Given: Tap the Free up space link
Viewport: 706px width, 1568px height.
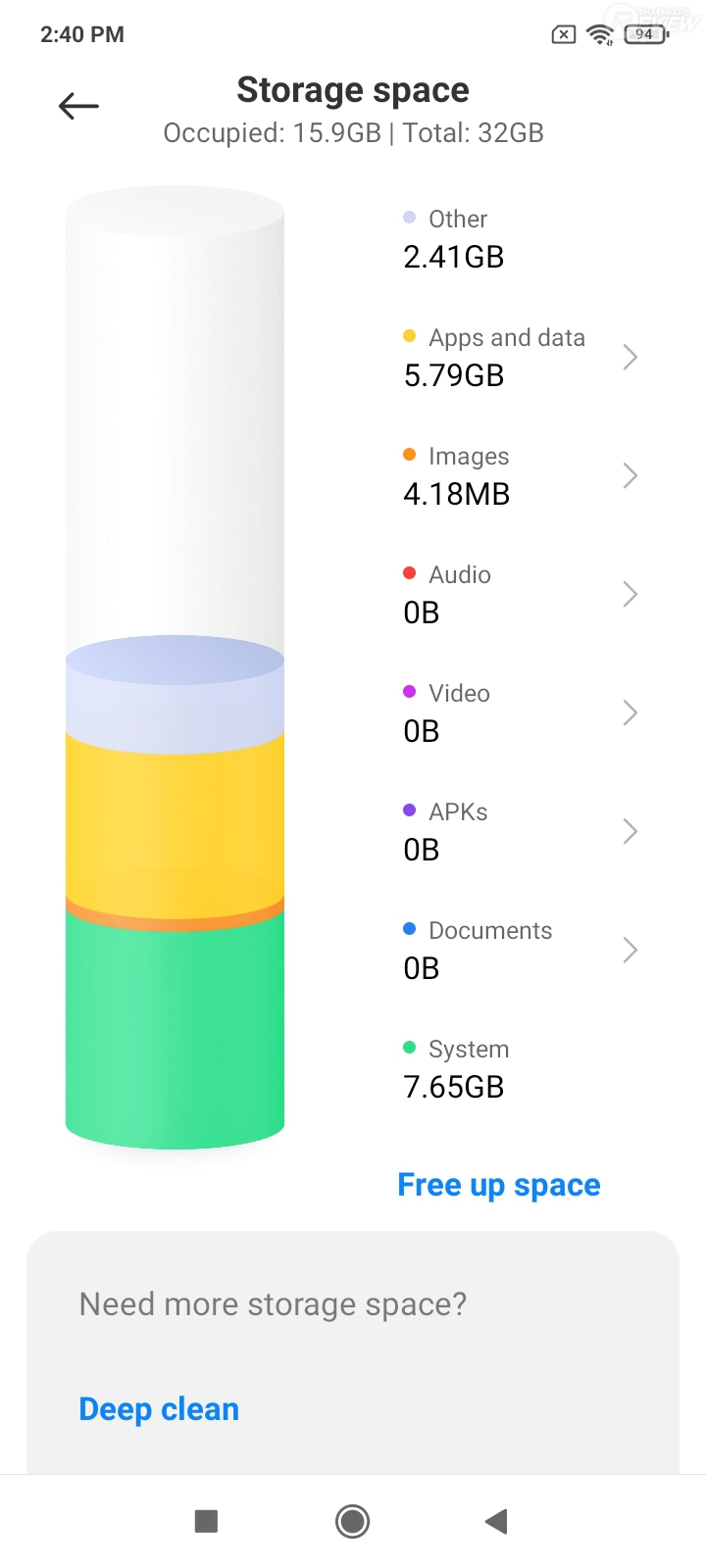Looking at the screenshot, I should pos(499,1185).
